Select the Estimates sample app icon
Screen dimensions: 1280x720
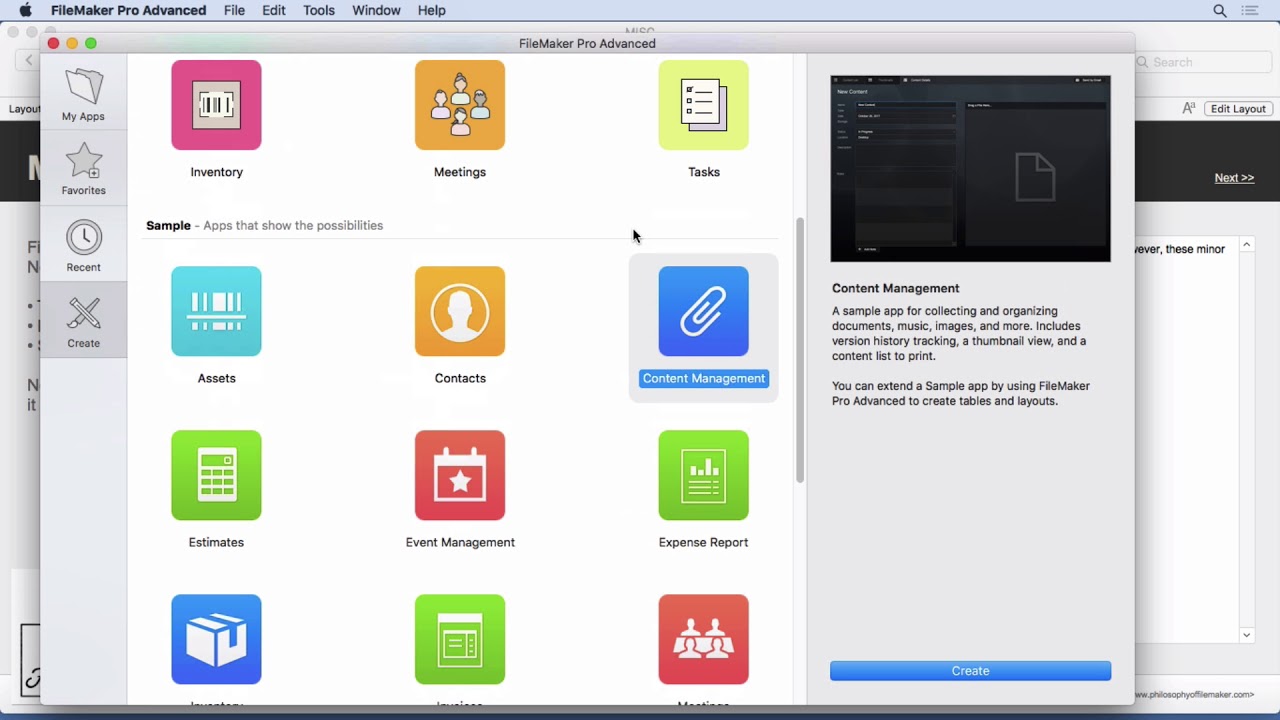[x=216, y=475]
